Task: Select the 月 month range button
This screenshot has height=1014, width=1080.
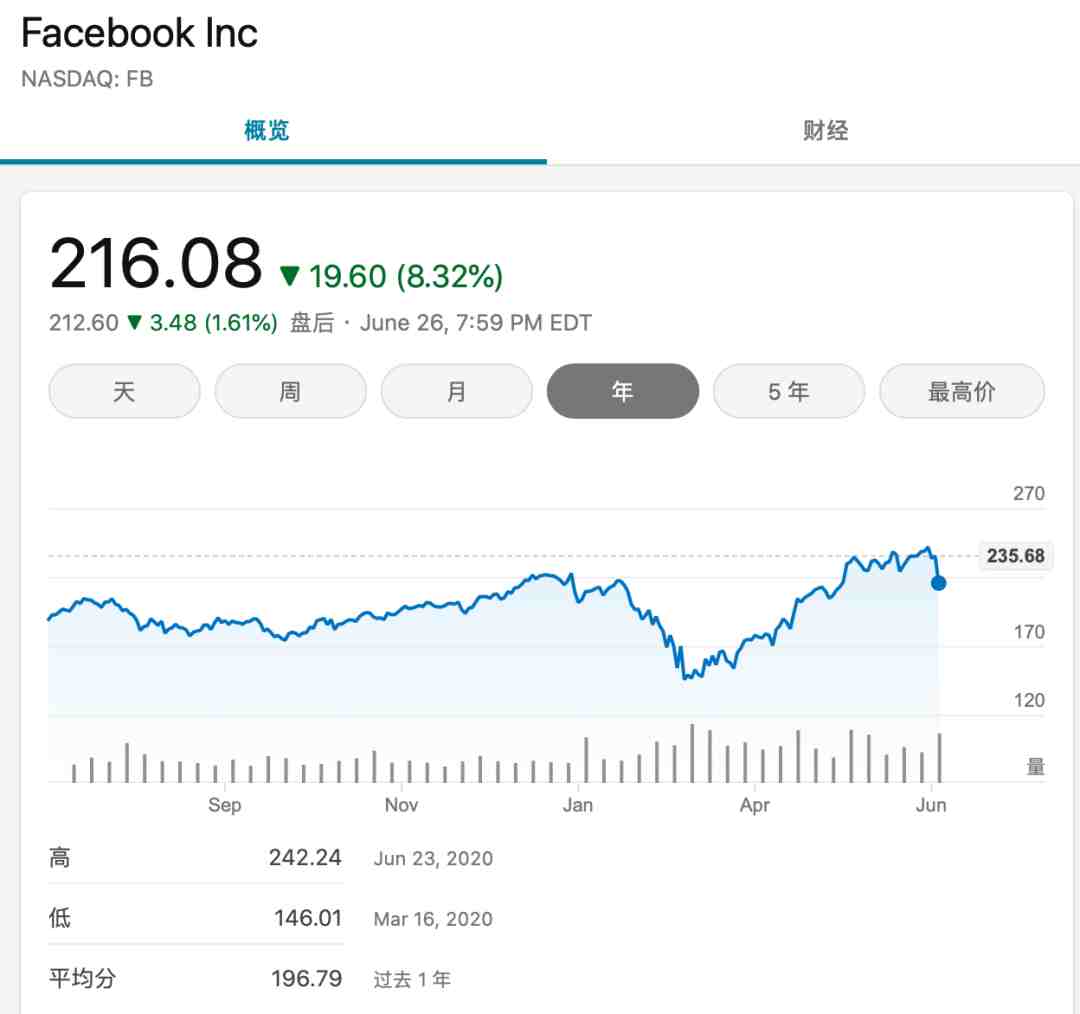Action: point(456,391)
